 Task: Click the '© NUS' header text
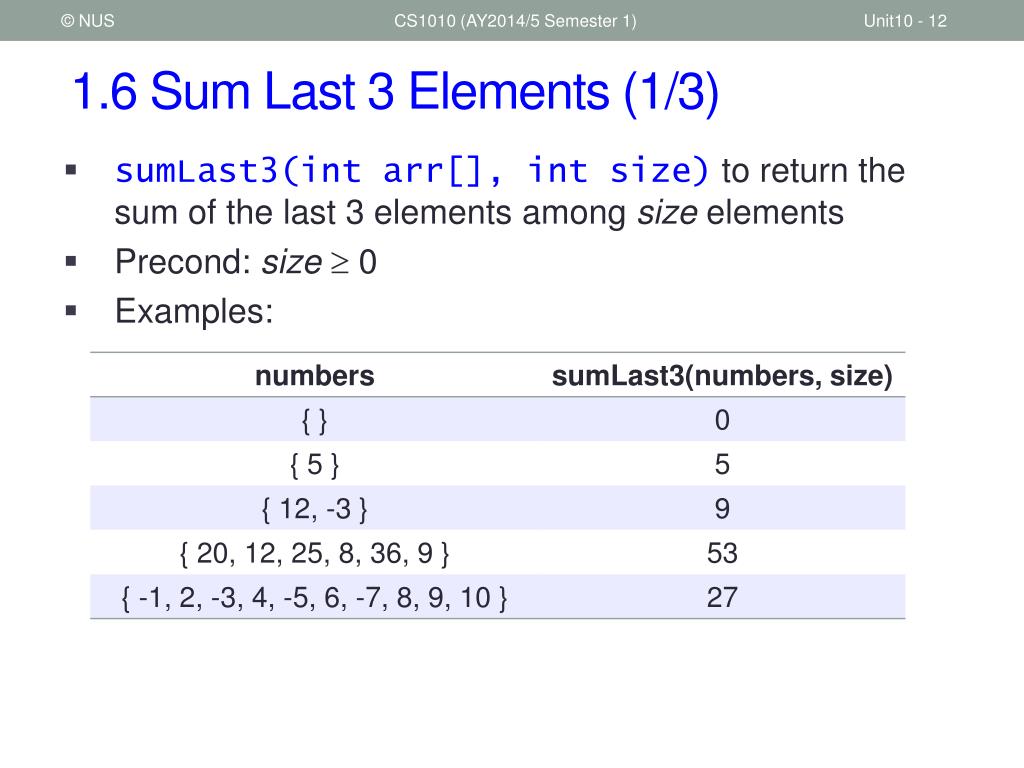click(88, 21)
